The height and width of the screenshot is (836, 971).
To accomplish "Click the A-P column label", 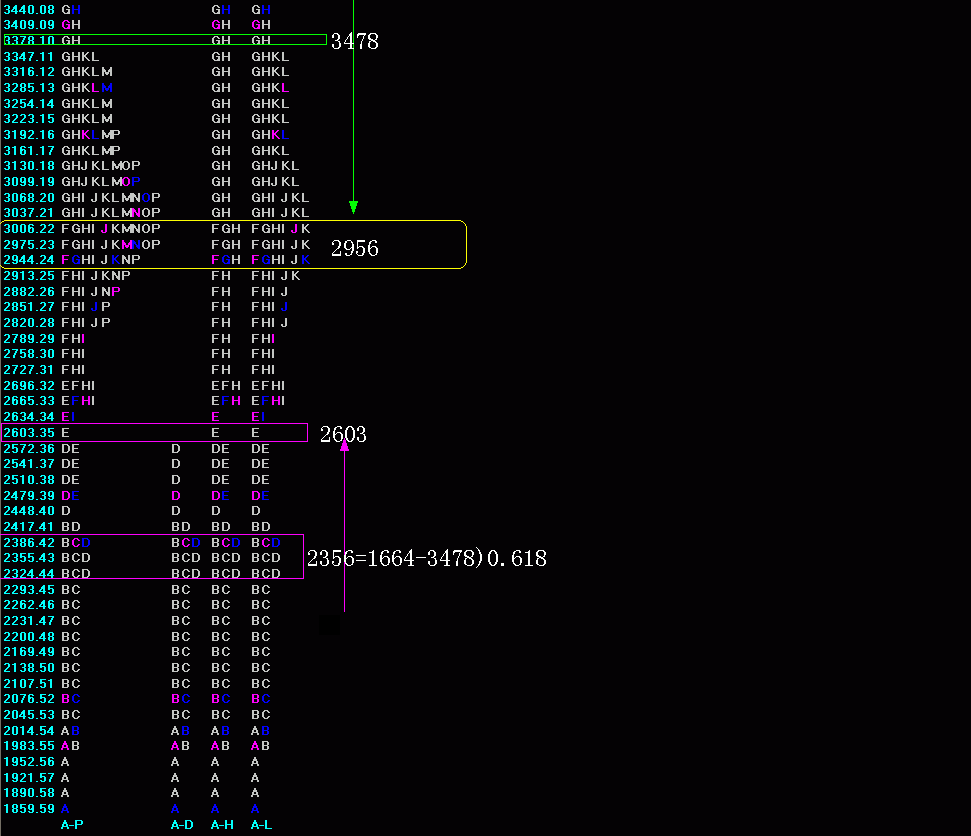I will [x=72, y=825].
